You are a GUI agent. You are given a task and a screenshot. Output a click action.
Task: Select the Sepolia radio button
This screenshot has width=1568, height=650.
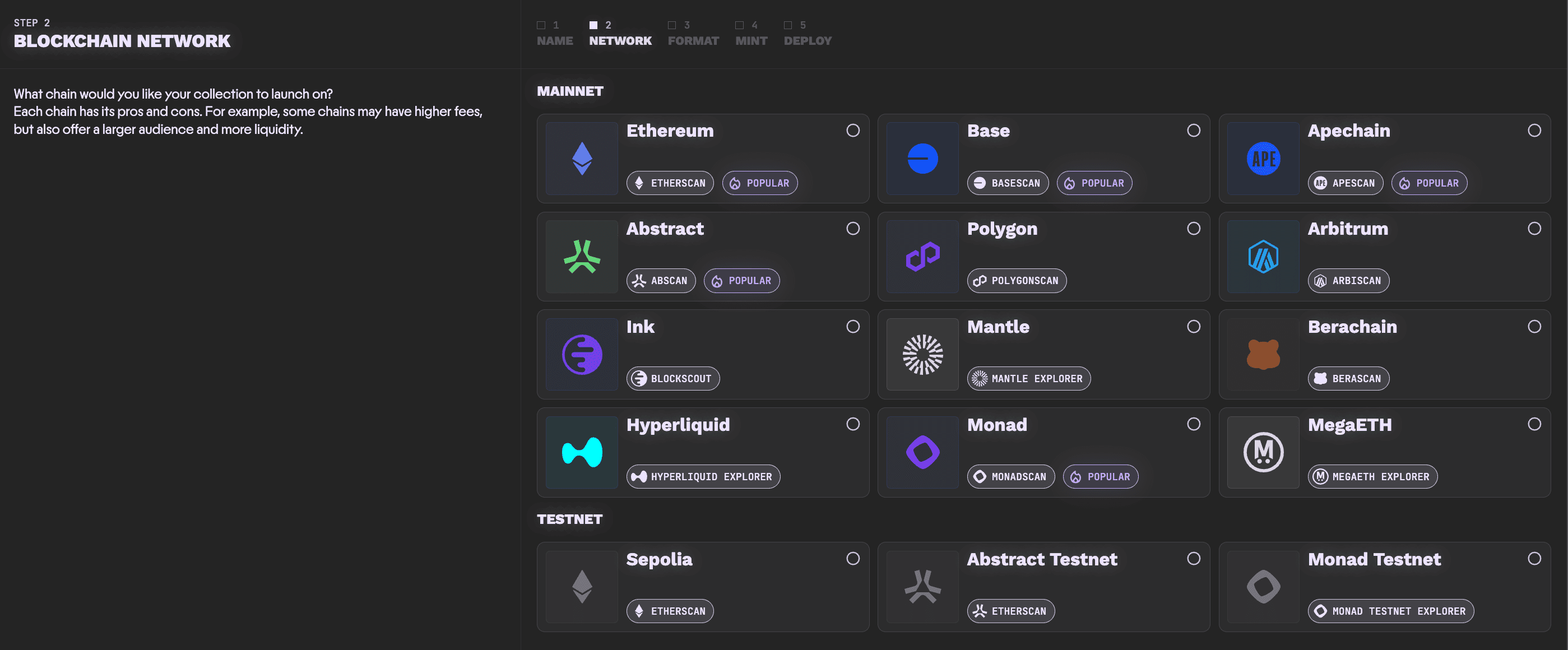pyautogui.click(x=853, y=559)
